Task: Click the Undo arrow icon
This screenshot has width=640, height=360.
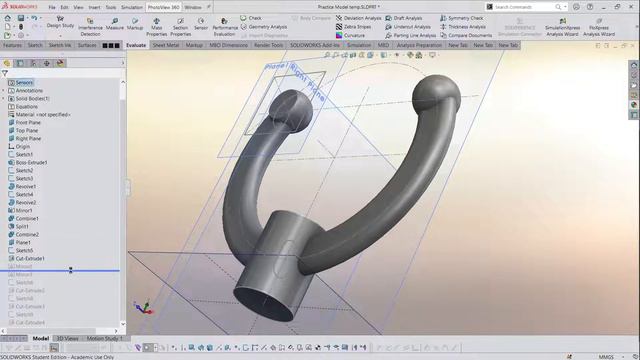Action: [34, 18]
